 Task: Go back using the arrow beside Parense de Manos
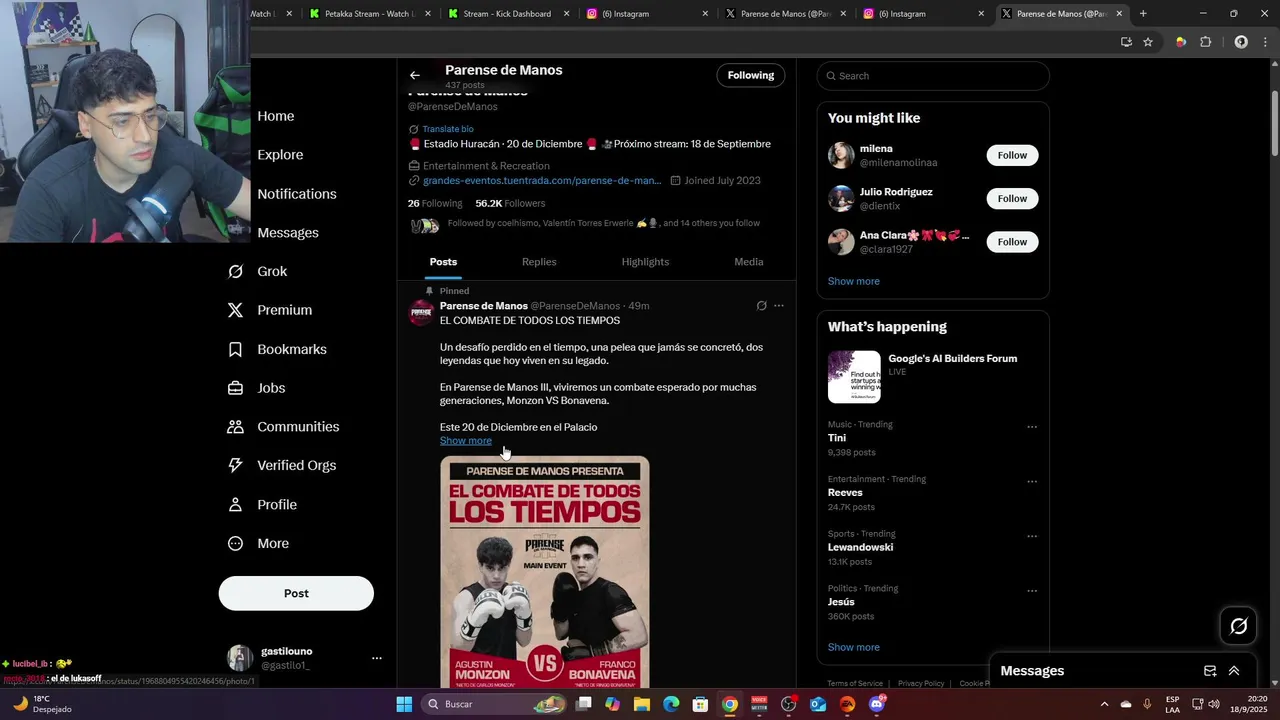tap(415, 75)
